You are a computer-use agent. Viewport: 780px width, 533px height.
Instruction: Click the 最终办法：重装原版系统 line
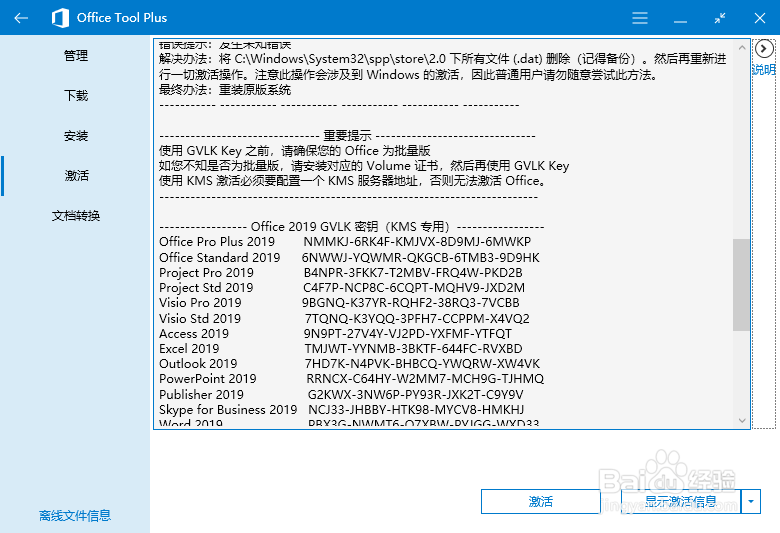click(x=225, y=90)
